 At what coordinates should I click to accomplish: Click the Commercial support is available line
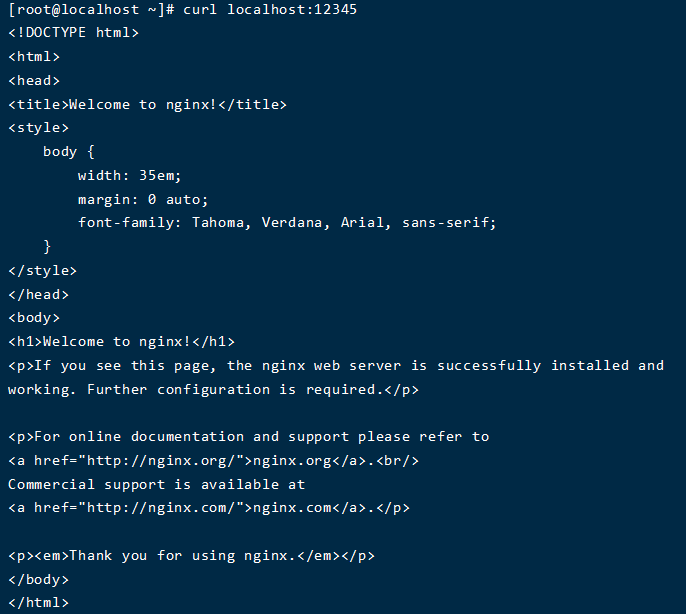point(156,484)
